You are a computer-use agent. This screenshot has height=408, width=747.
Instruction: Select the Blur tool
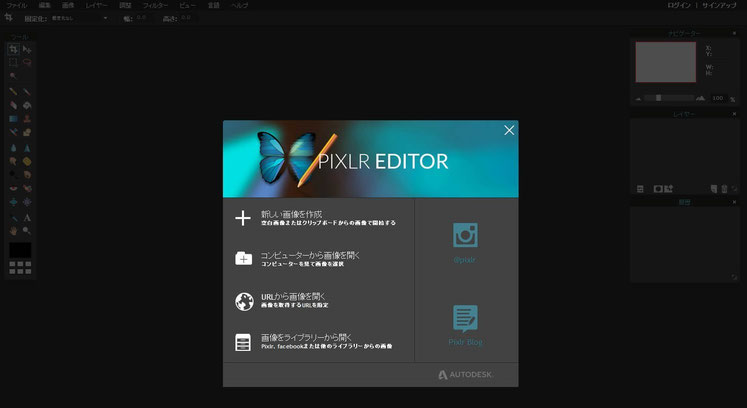point(13,148)
